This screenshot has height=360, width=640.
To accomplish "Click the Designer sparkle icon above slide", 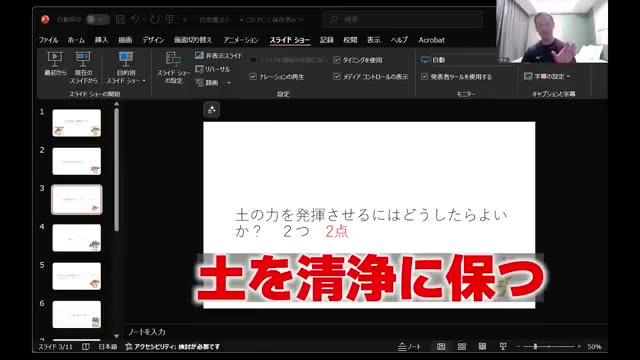I will click(x=211, y=110).
